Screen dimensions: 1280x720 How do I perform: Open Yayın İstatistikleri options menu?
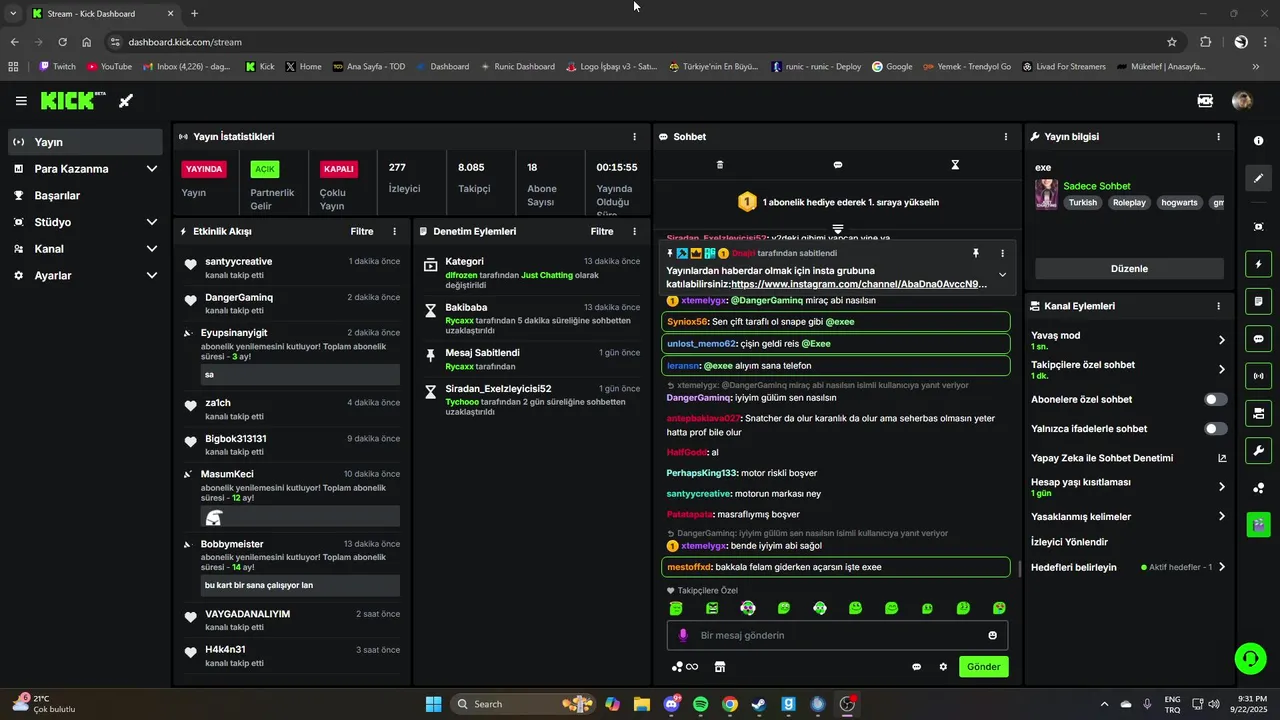coord(634,136)
